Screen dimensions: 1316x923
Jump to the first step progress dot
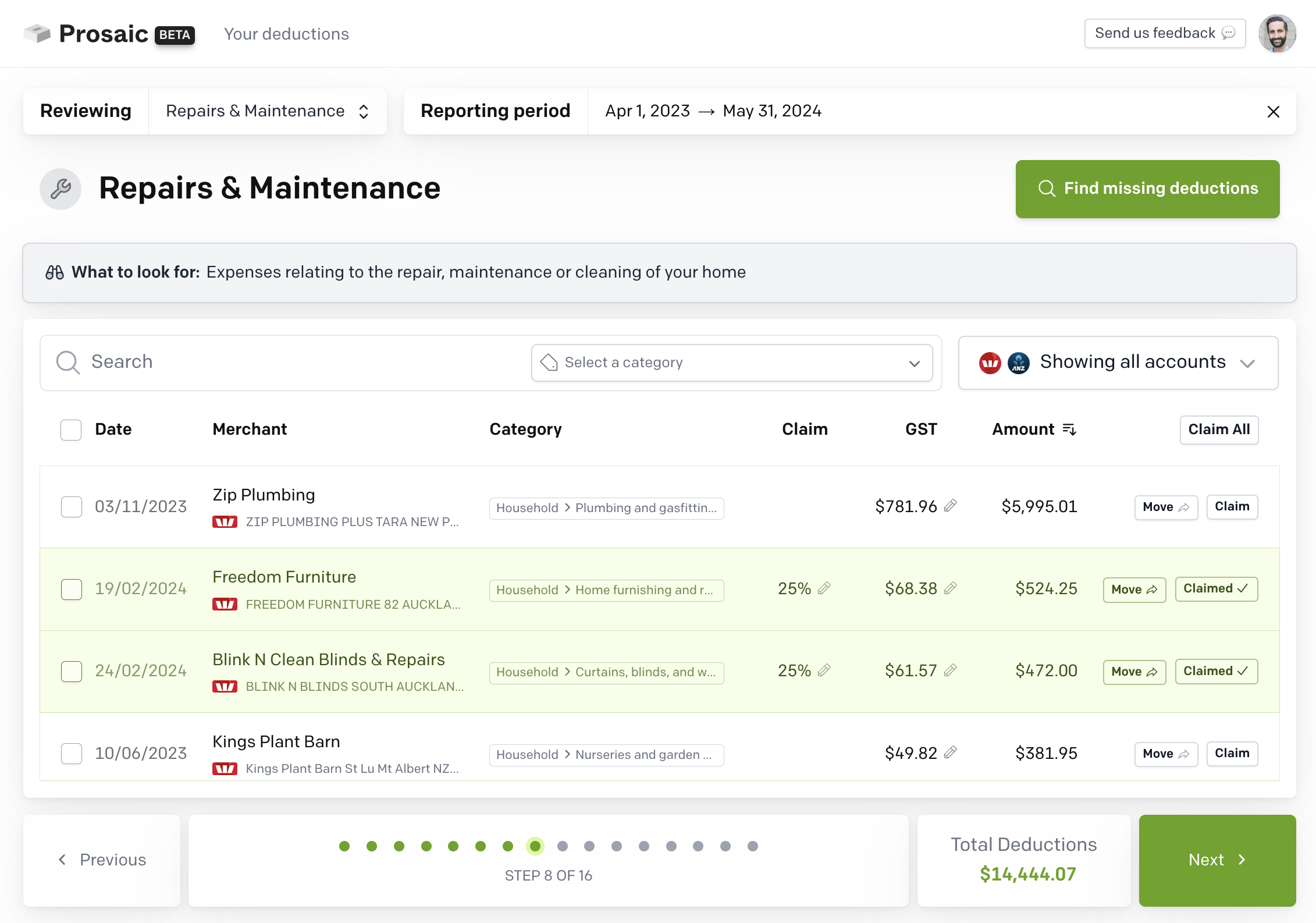tap(344, 846)
